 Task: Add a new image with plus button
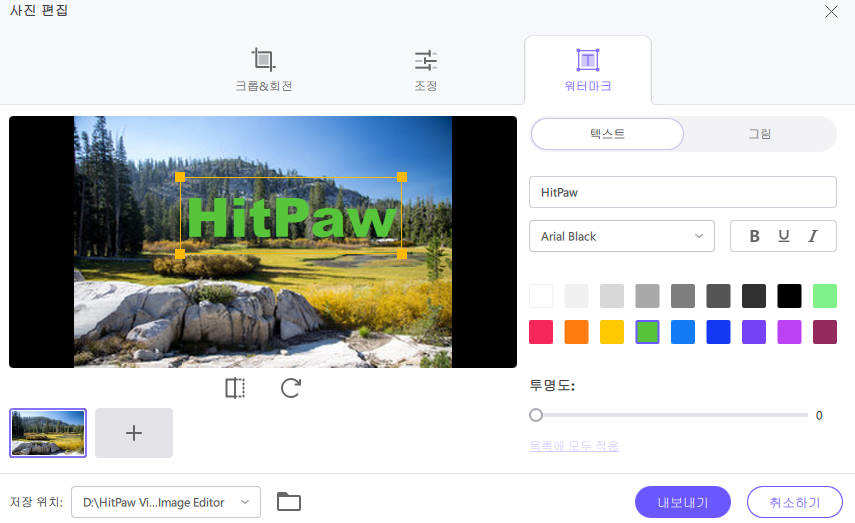(134, 433)
